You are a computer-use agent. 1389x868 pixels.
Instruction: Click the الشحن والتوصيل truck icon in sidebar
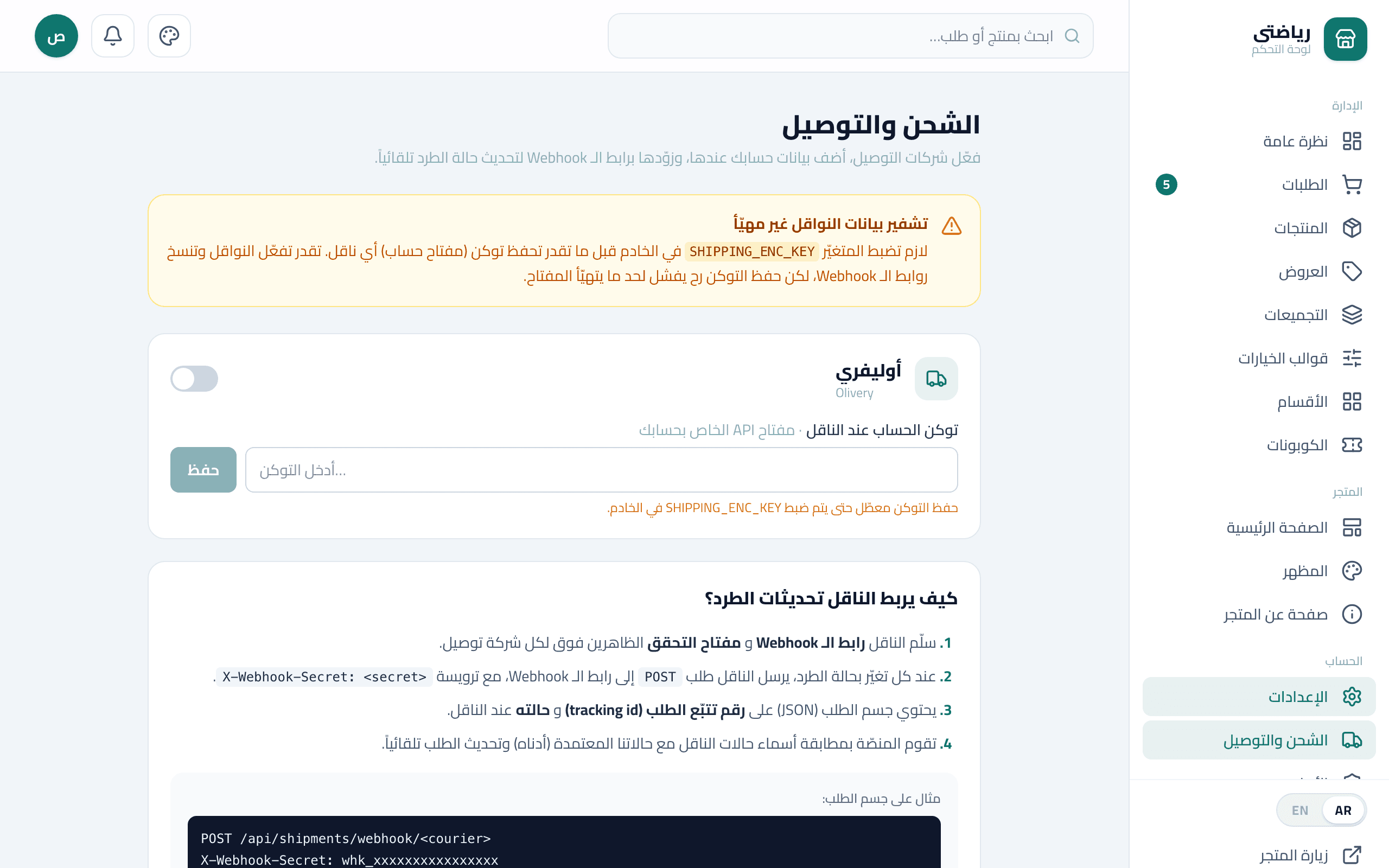pyautogui.click(x=1352, y=740)
